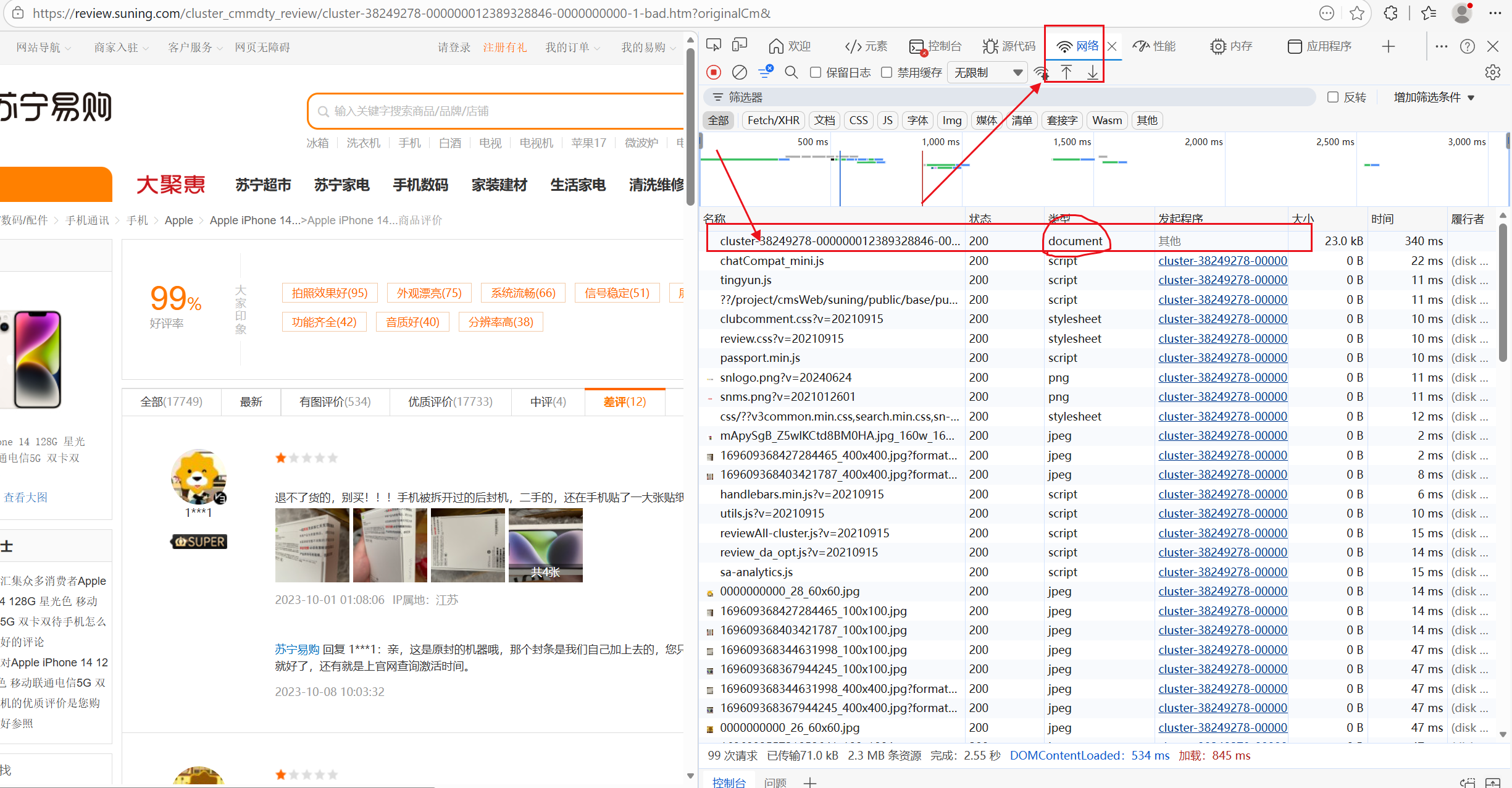Expand 我的易购 menu
The height and width of the screenshot is (788, 1512).
click(648, 48)
